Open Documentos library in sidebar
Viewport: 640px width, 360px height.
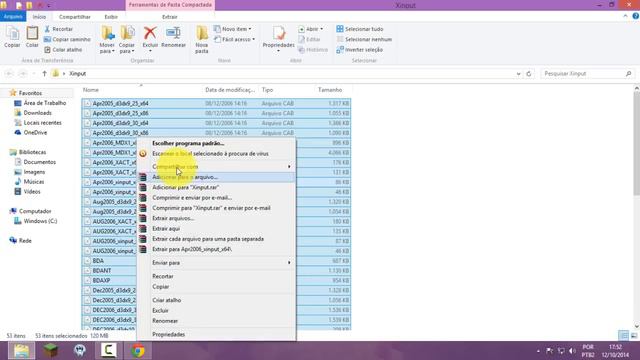click(35, 162)
